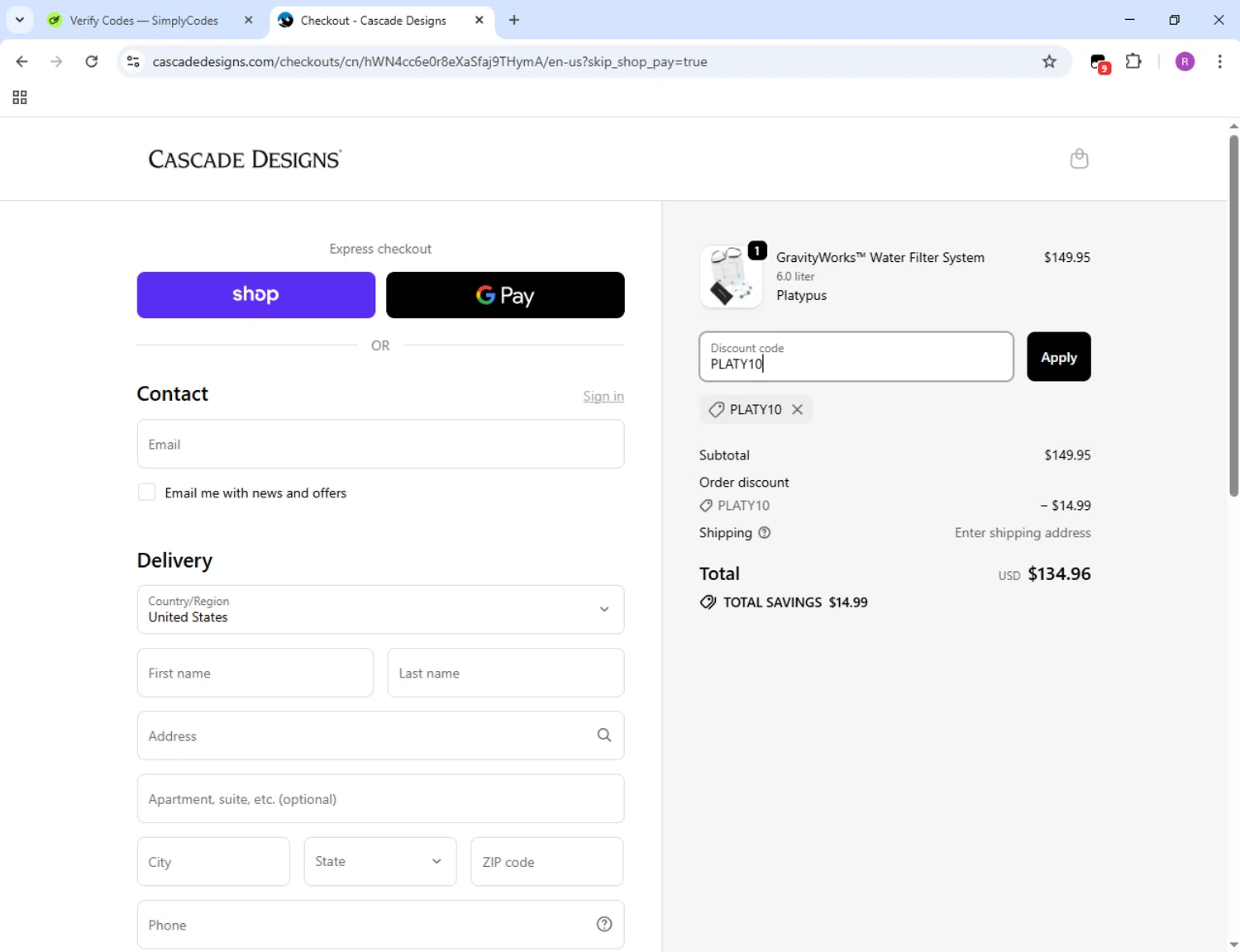Click the Cascade Designs logo
1240x952 pixels.
[245, 159]
